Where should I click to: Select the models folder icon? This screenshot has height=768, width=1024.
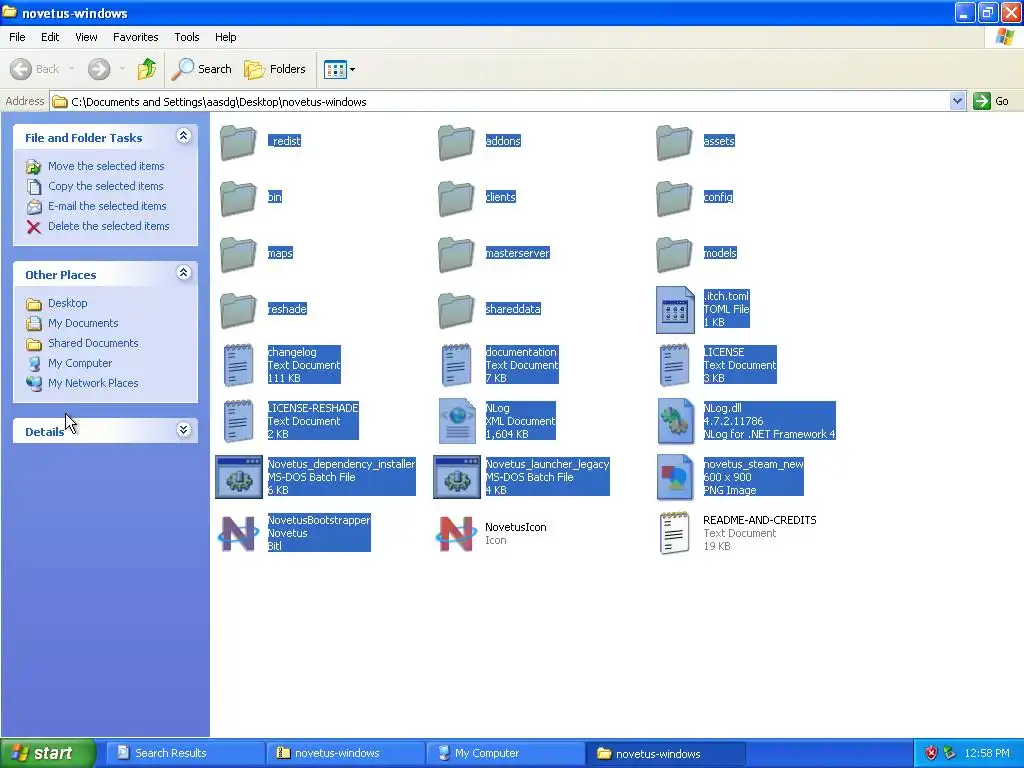click(x=674, y=254)
